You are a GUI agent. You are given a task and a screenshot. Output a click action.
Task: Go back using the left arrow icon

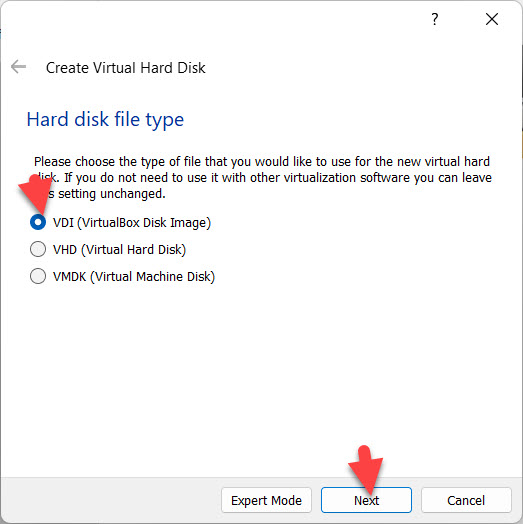click(x=18, y=67)
